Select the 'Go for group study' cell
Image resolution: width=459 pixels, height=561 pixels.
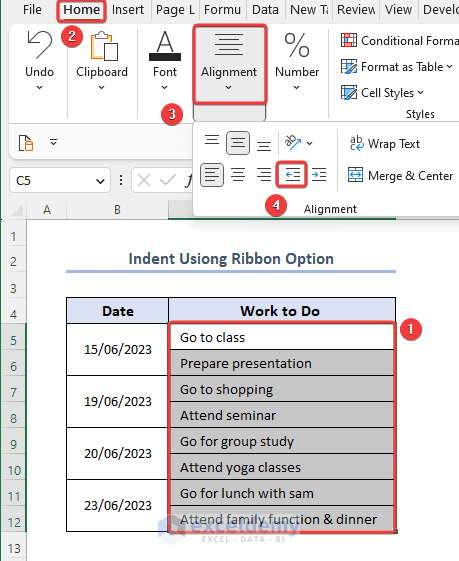coord(282,441)
